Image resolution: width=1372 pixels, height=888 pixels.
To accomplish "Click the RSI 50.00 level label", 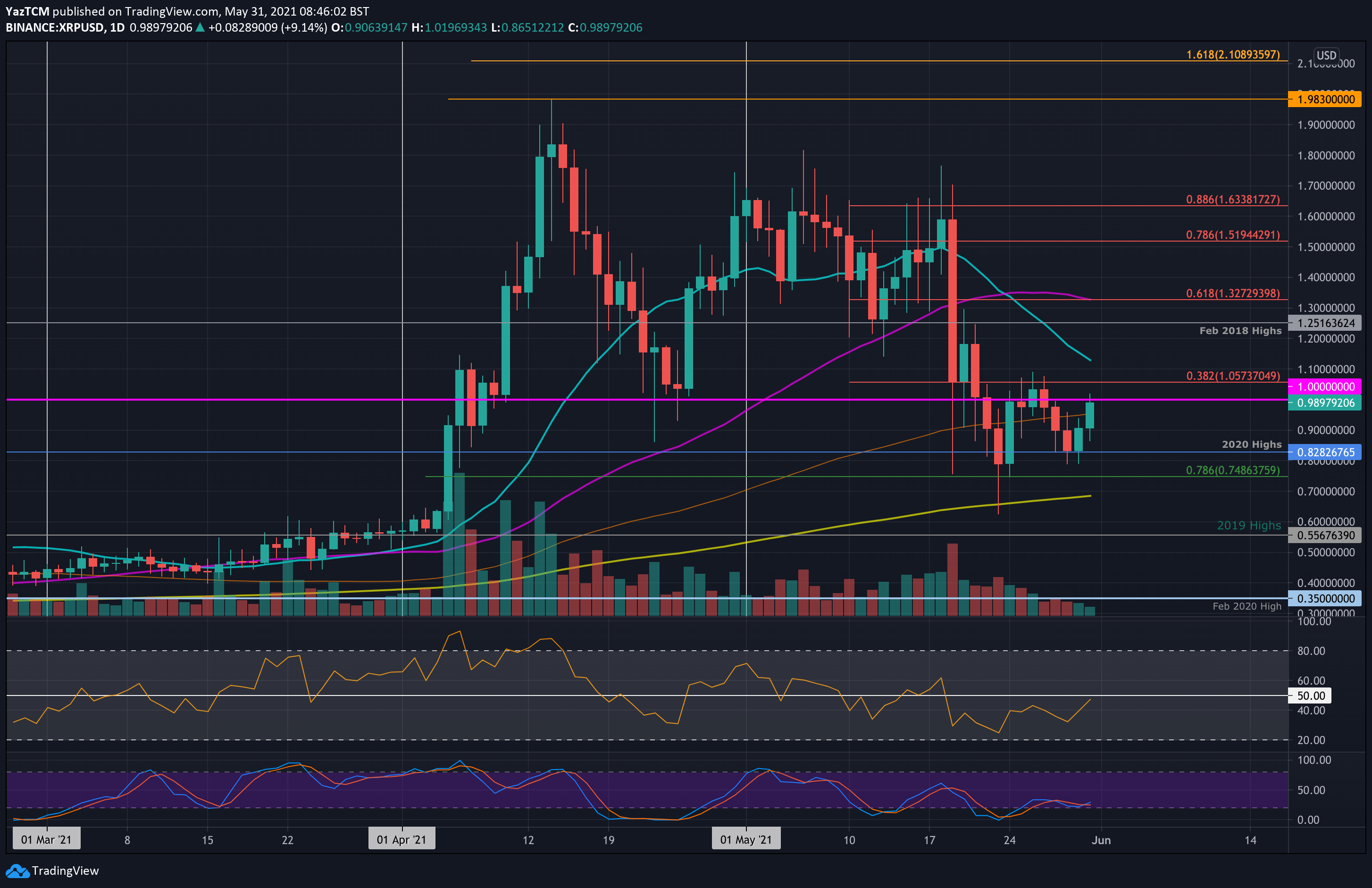I will (1311, 695).
